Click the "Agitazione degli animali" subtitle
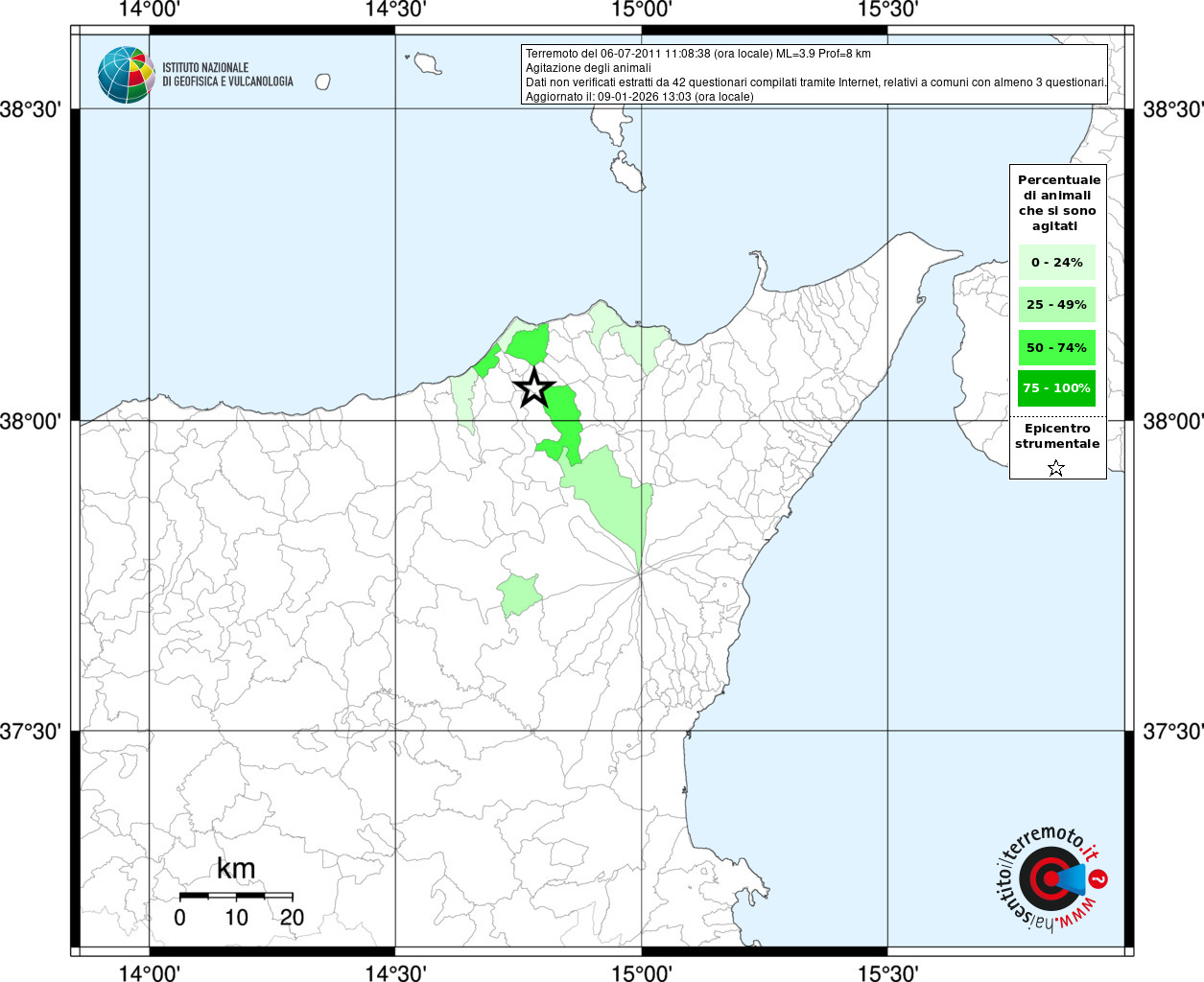The image size is (1204, 982). (x=588, y=68)
